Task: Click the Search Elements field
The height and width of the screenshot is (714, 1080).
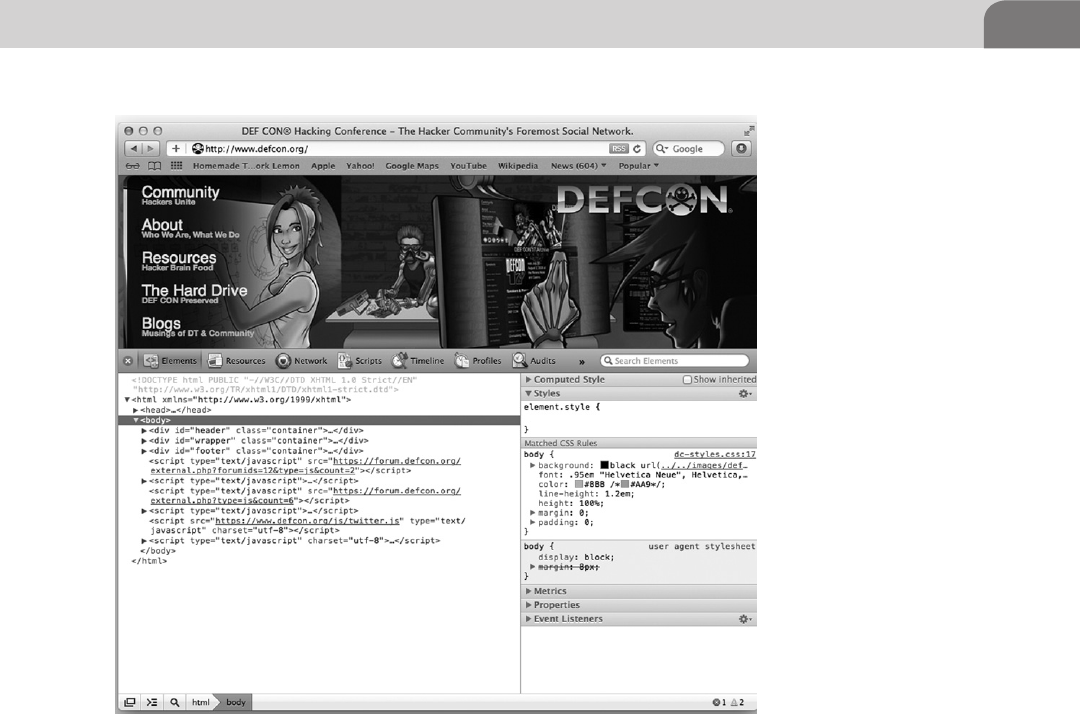Action: tap(674, 361)
